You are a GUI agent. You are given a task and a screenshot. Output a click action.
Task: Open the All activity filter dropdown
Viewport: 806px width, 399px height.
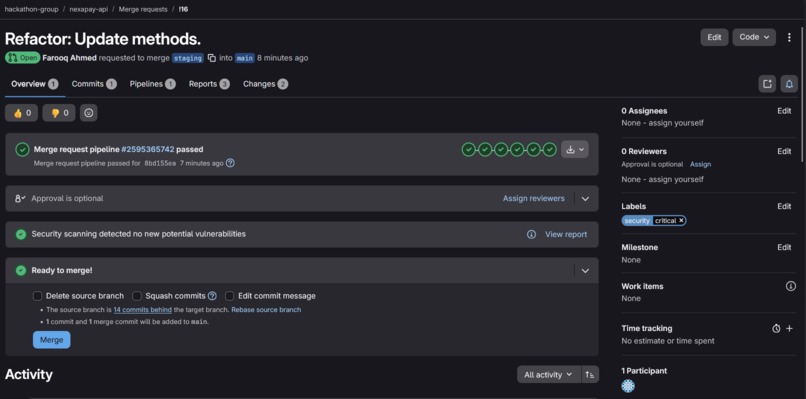(x=548, y=375)
